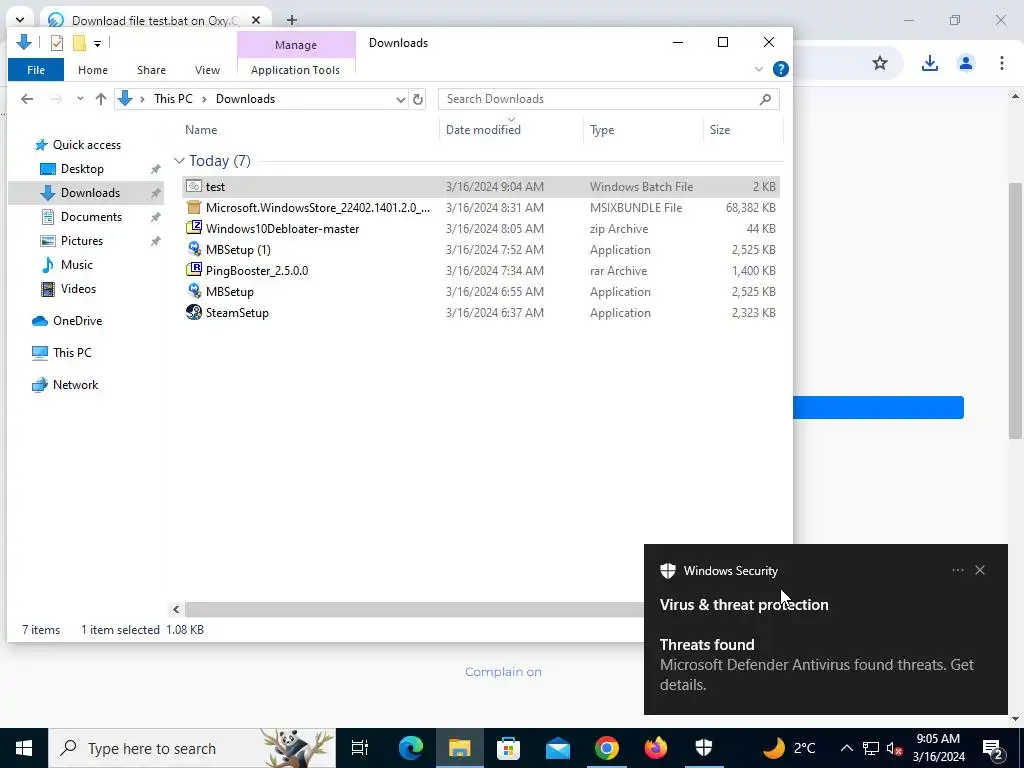Open Pictures in the navigation pane
The image size is (1024, 768).
coord(82,241)
